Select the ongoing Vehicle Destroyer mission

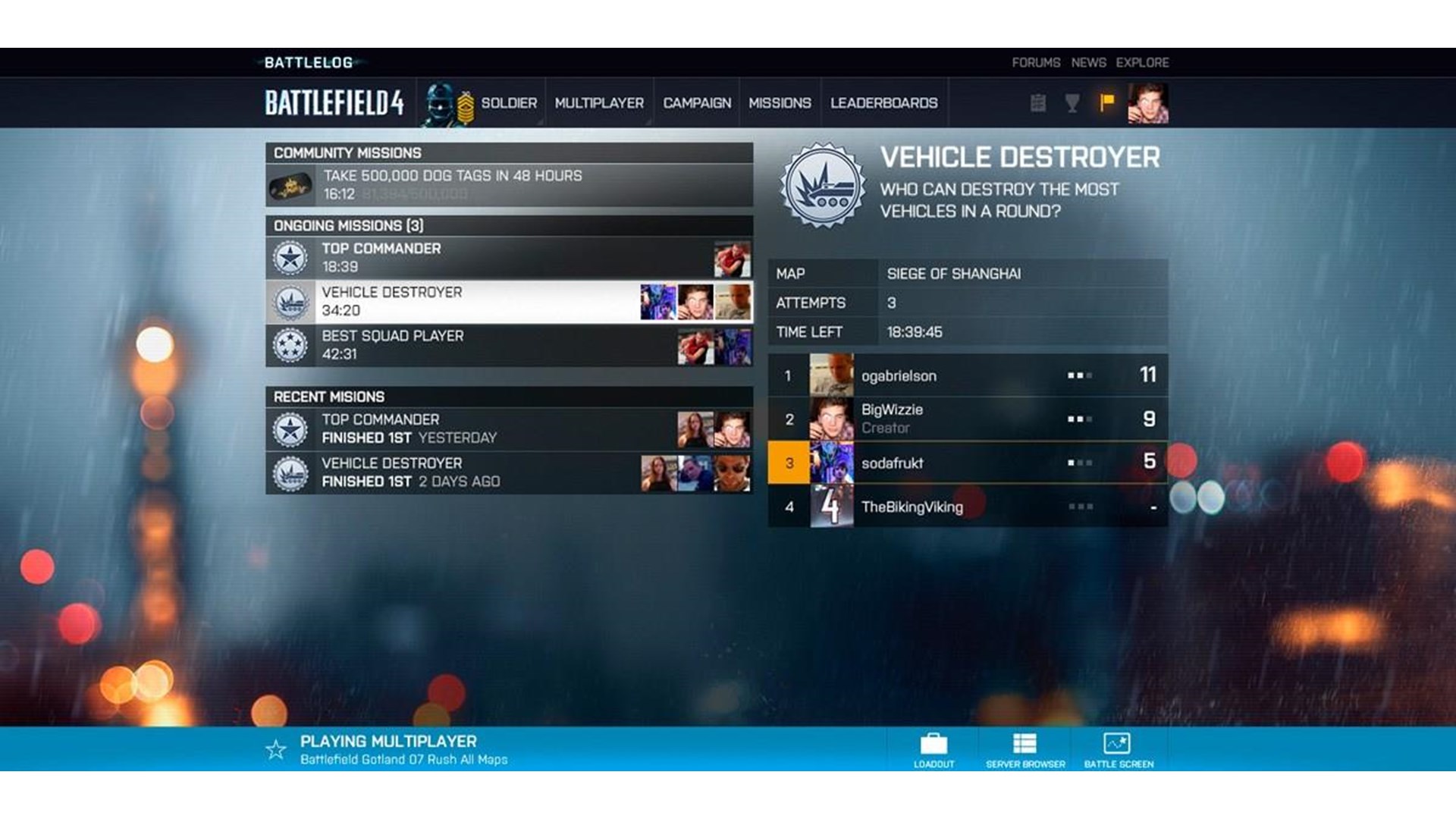tap(509, 302)
